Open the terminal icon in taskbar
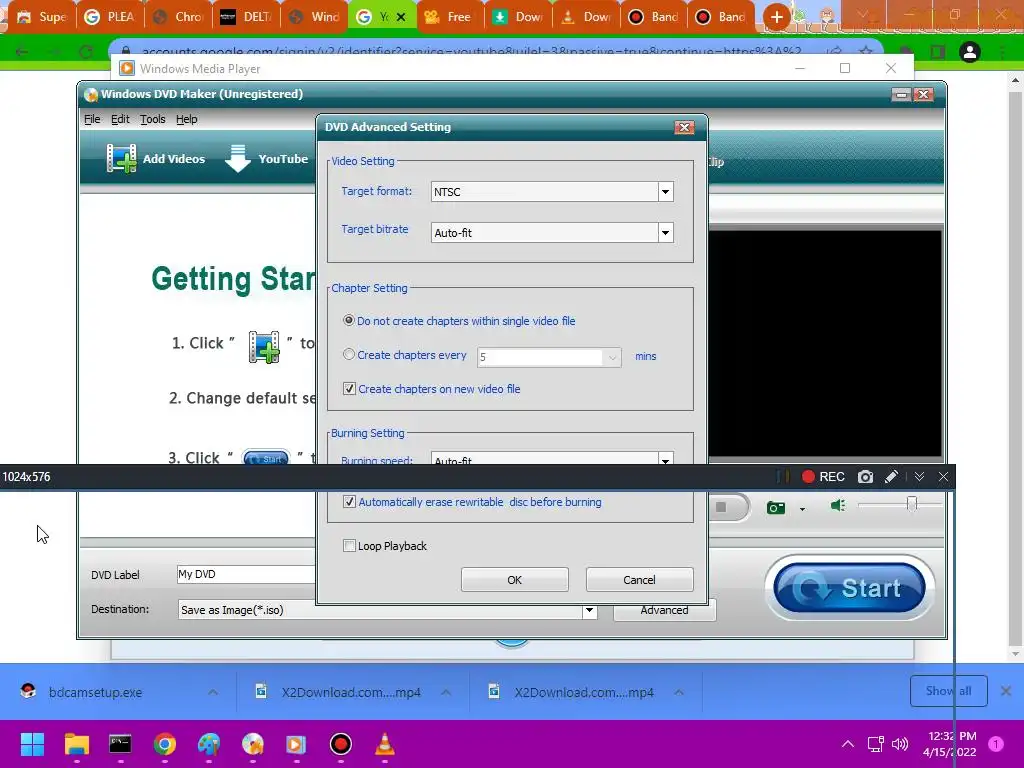1024x768 pixels. [x=120, y=744]
